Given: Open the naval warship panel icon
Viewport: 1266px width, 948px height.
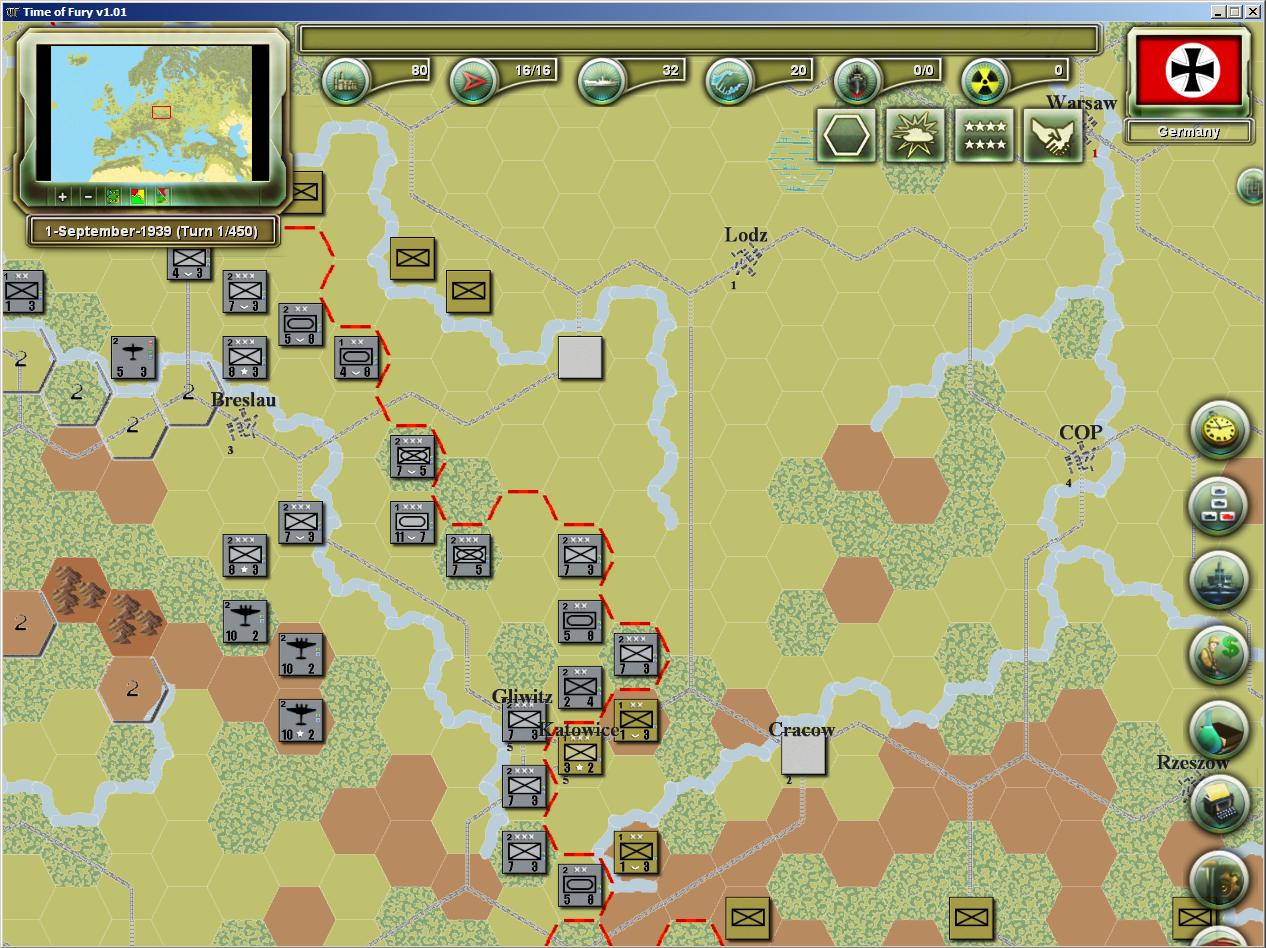Looking at the screenshot, I should tap(1220, 580).
